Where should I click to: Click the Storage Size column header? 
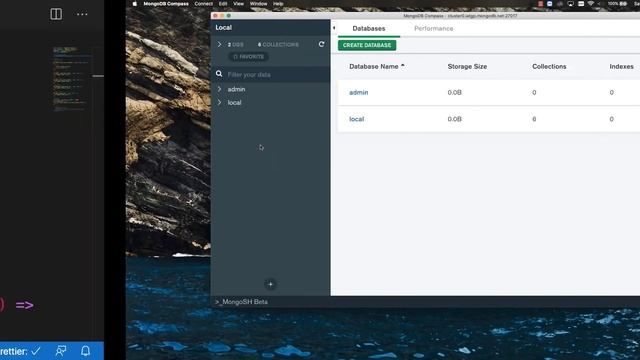[467, 66]
